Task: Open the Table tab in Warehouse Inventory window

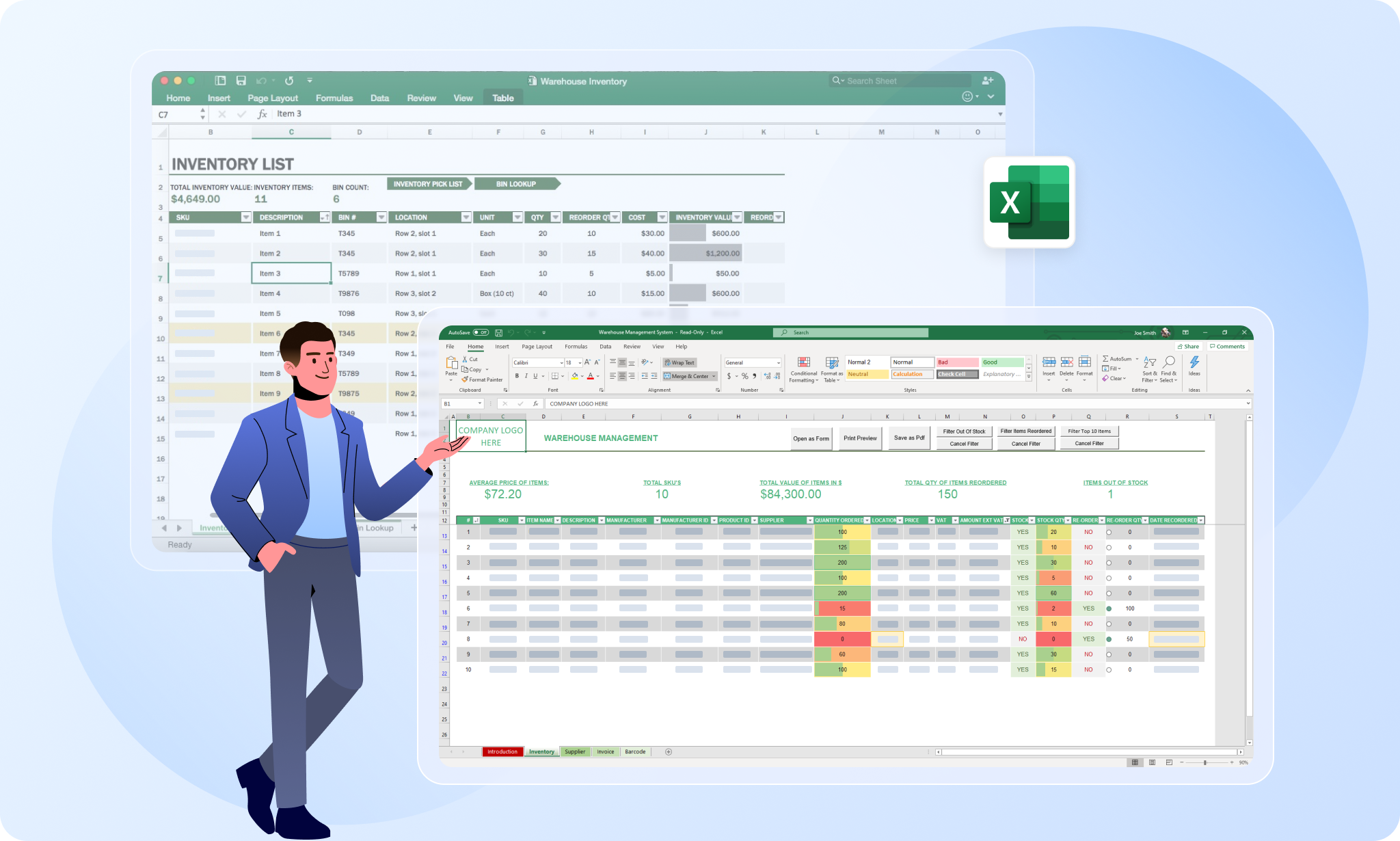Action: (x=503, y=98)
